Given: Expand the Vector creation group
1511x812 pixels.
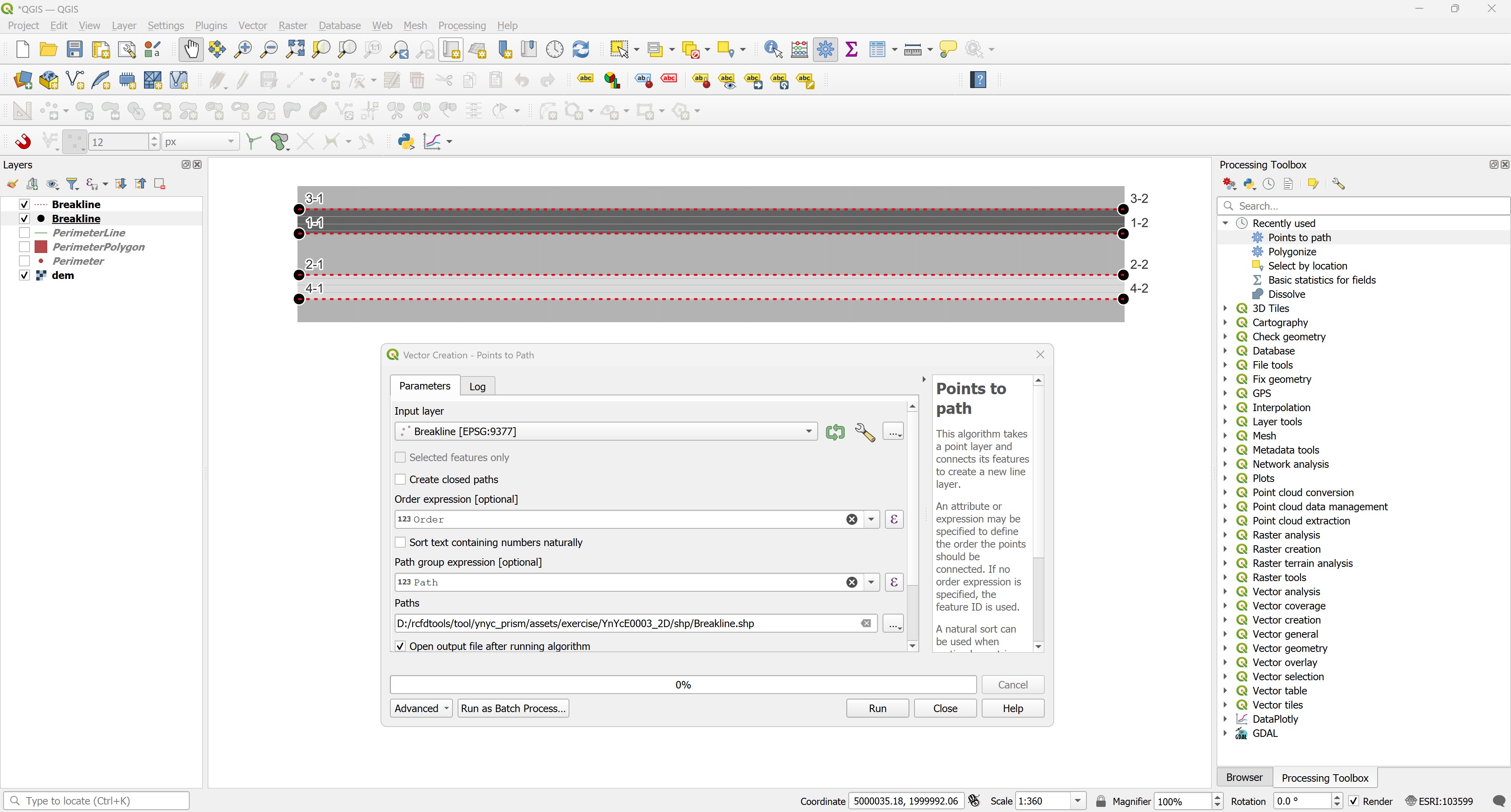Looking at the screenshot, I should (1225, 620).
